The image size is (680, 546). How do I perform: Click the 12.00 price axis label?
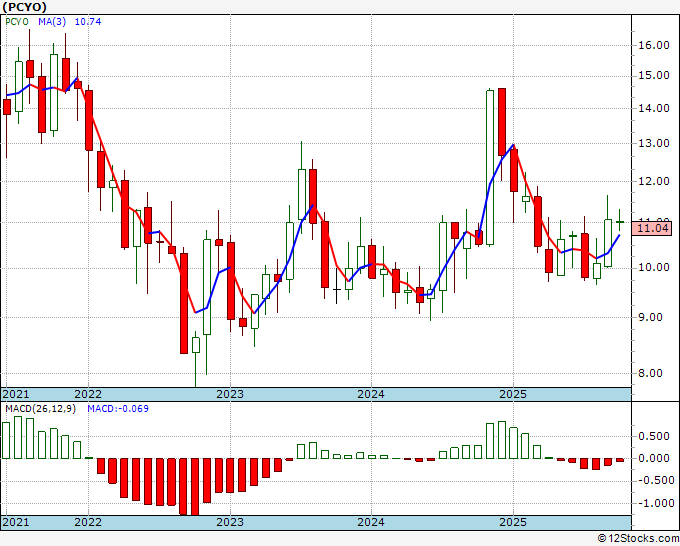click(654, 181)
